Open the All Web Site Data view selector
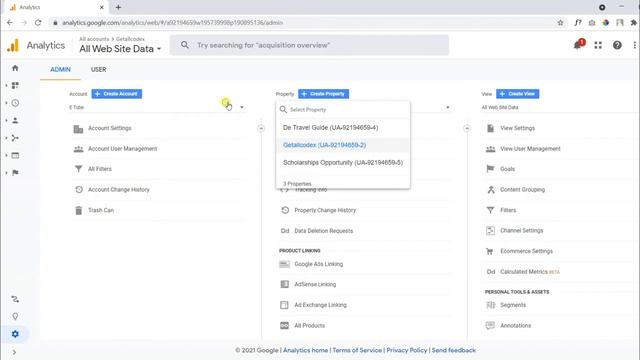The height and width of the screenshot is (360, 640). tap(120, 49)
